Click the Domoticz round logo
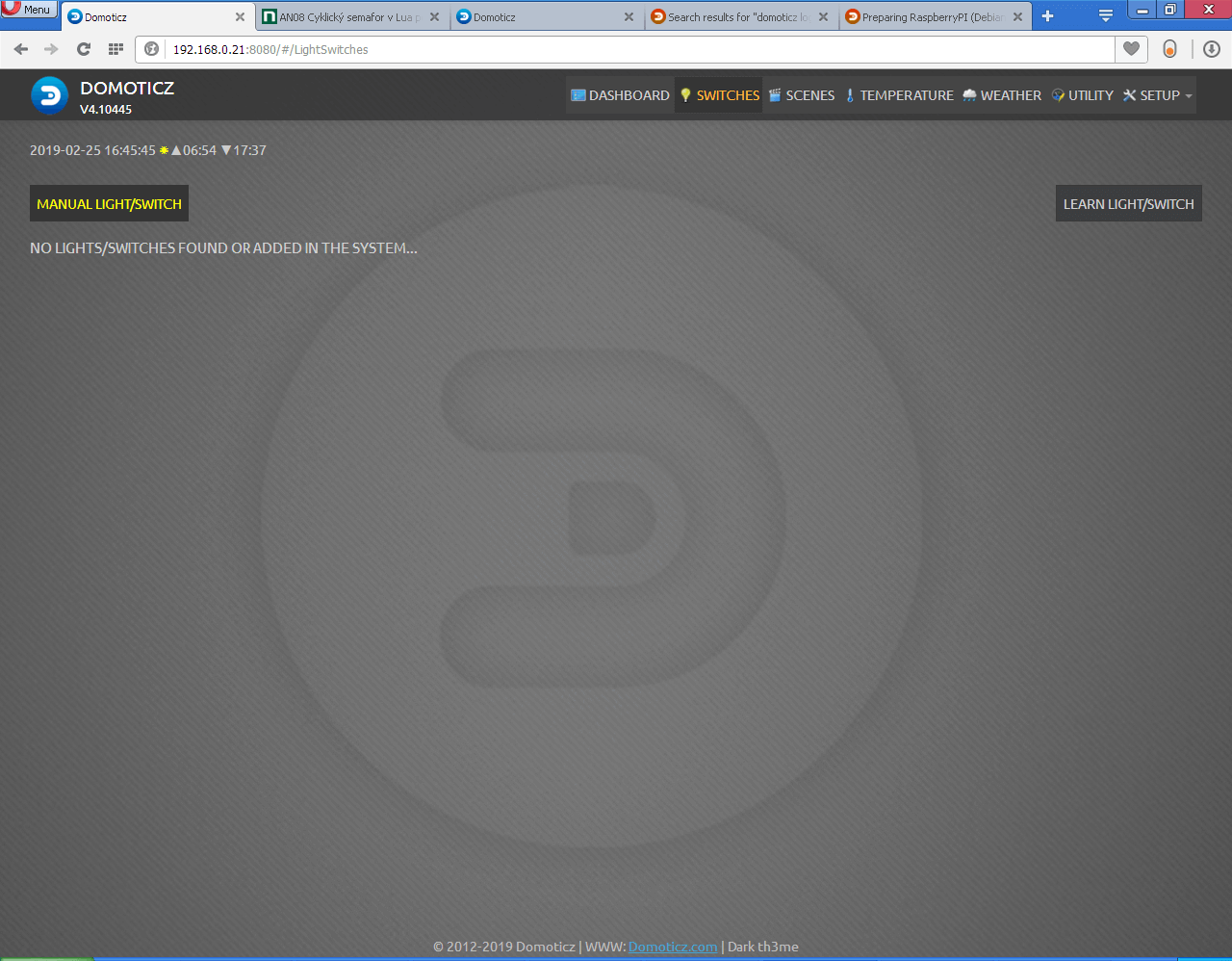The width and height of the screenshot is (1232, 961). pos(50,95)
